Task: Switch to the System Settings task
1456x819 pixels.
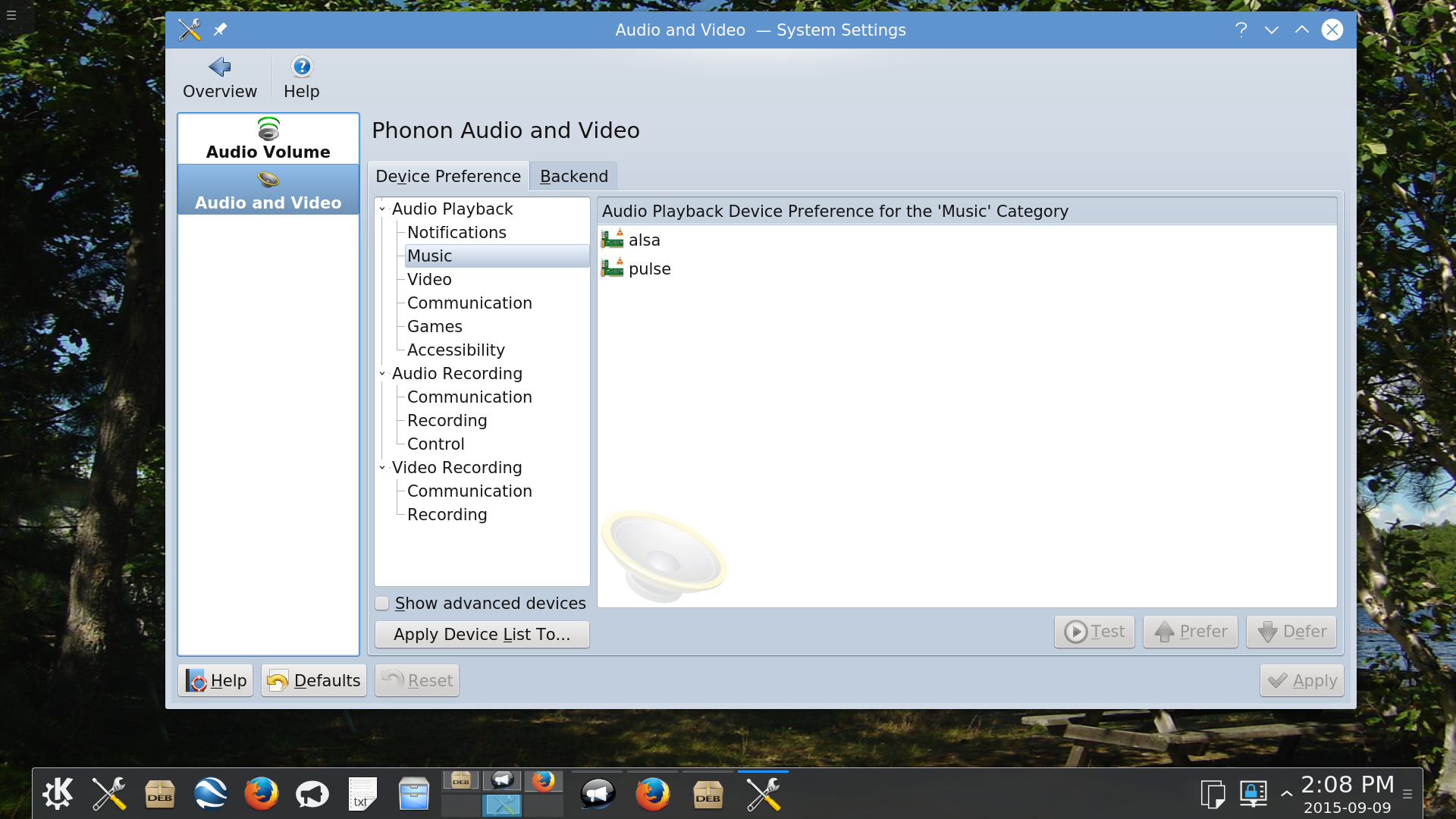Action: pos(763,794)
